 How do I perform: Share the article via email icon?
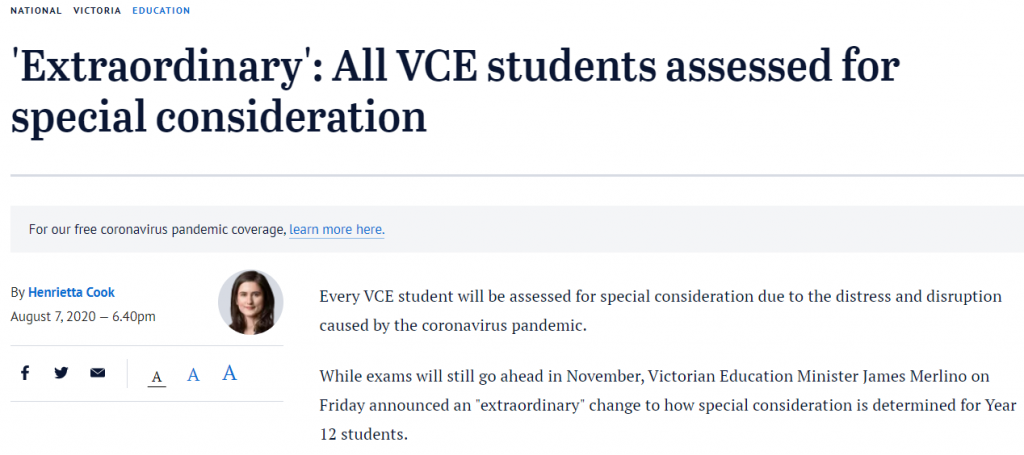click(97, 373)
